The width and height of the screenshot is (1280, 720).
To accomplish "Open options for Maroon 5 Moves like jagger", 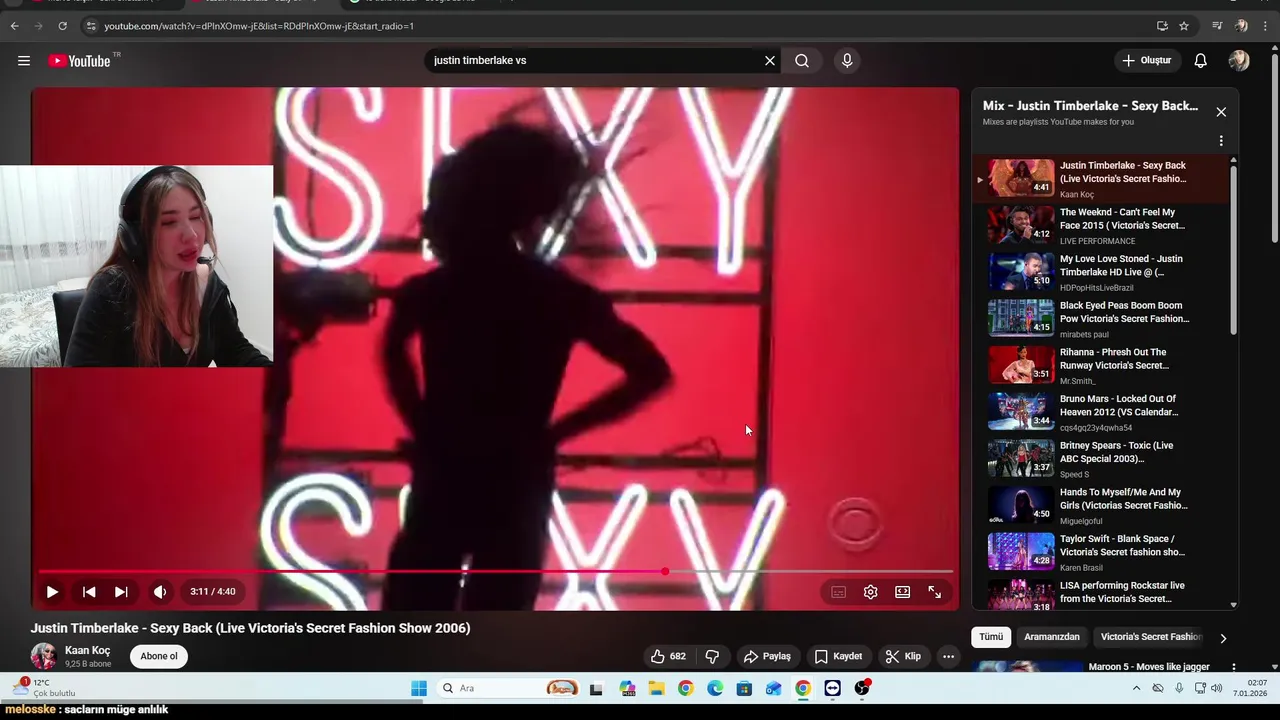I will [1233, 667].
